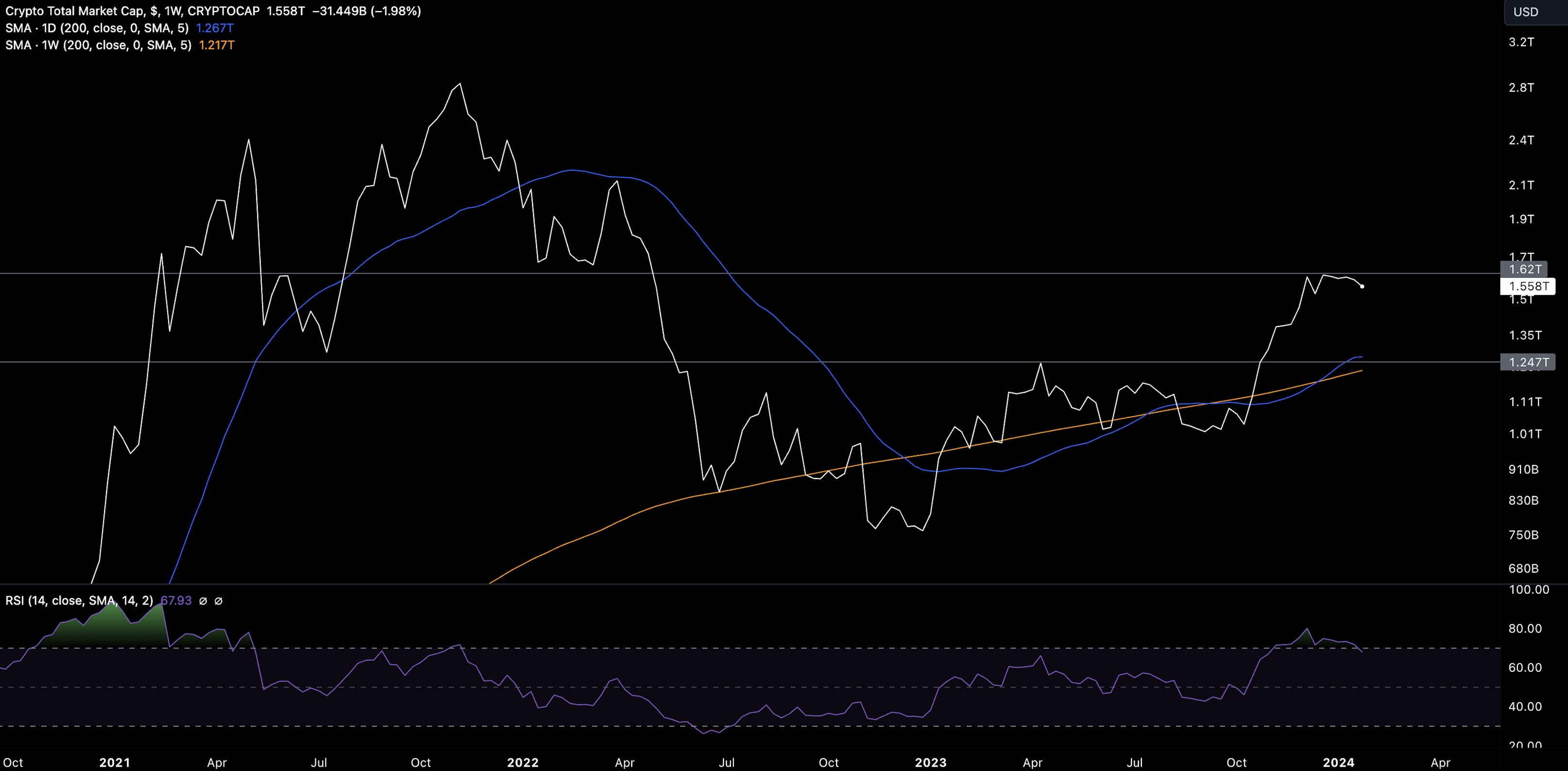Select the 1.62T horizontal line price label
1568x771 pixels.
pyautogui.click(x=1525, y=269)
